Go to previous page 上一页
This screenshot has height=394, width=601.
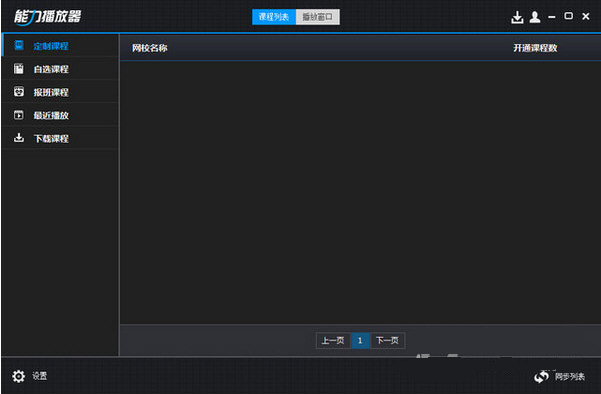[x=333, y=340]
